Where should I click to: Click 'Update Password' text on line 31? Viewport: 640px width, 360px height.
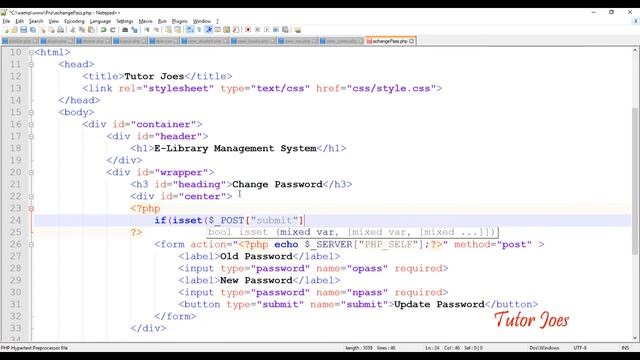[x=439, y=304]
